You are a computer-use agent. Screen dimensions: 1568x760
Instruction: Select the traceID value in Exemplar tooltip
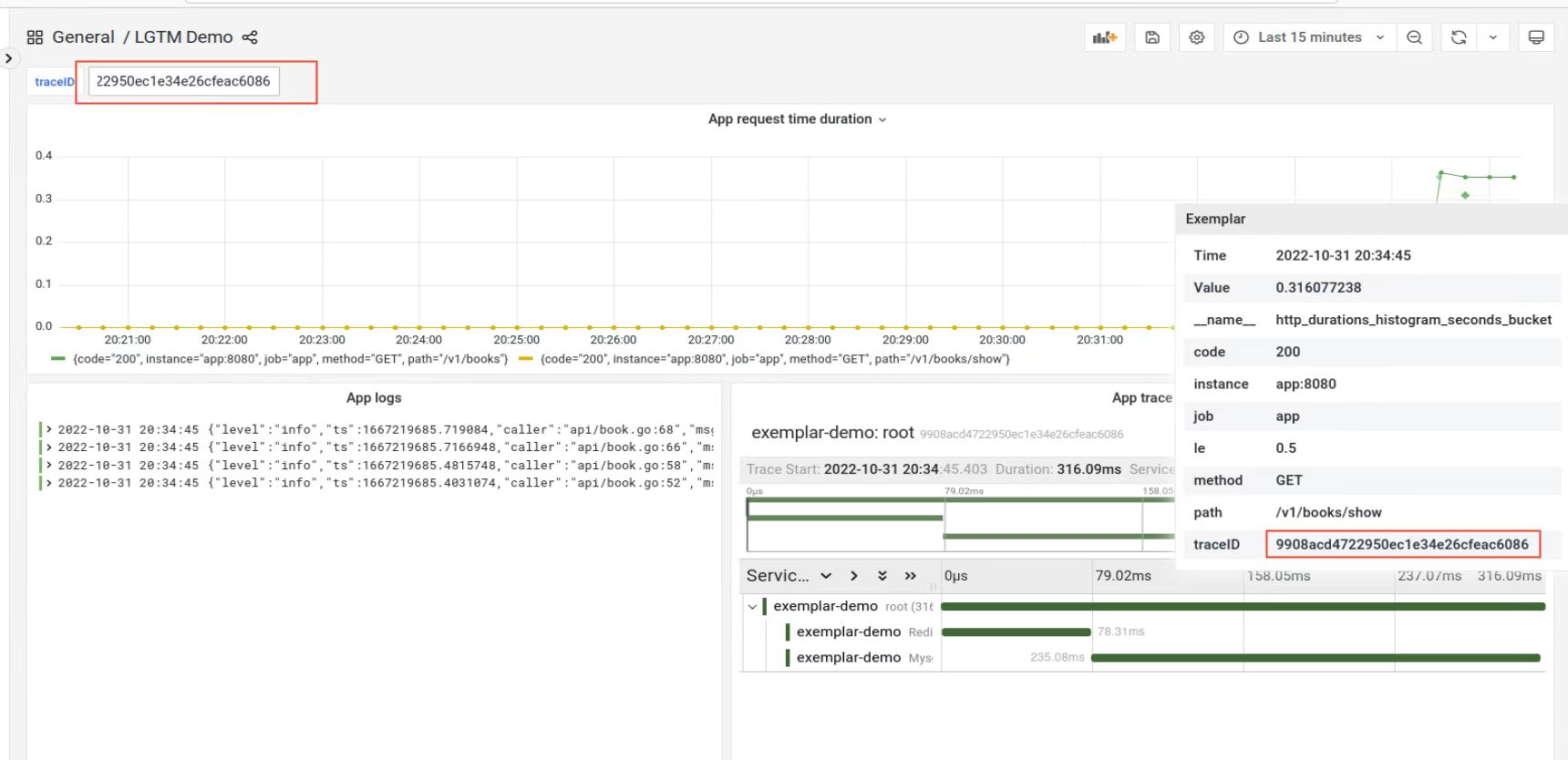coord(1402,544)
